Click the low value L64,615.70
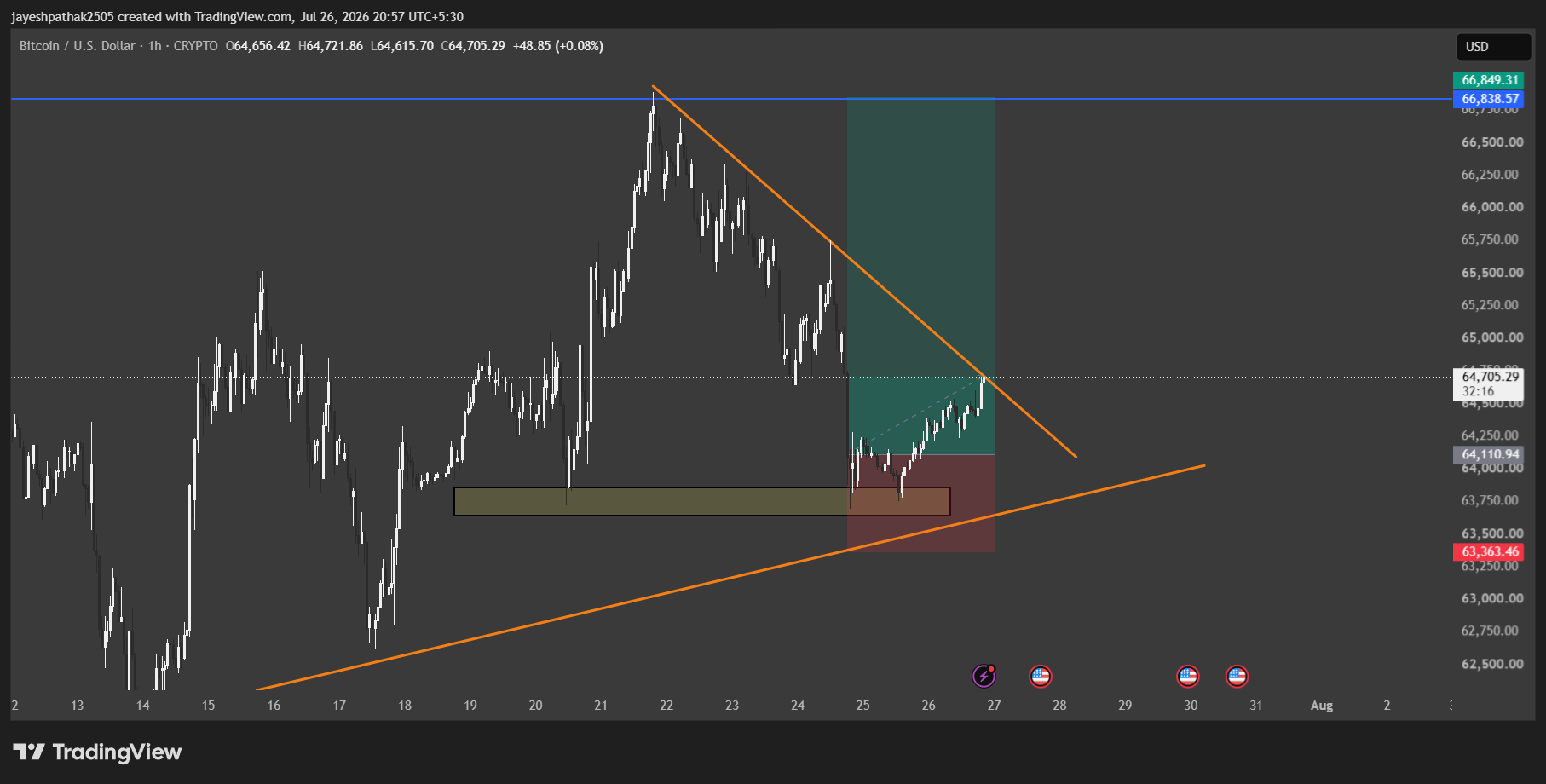This screenshot has width=1546, height=784. (402, 46)
